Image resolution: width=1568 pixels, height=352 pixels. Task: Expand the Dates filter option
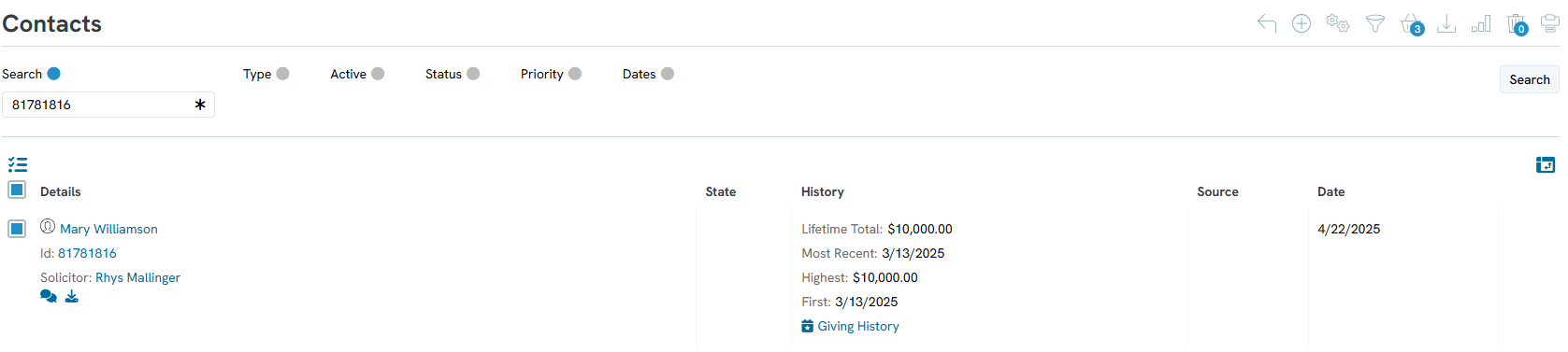[668, 74]
